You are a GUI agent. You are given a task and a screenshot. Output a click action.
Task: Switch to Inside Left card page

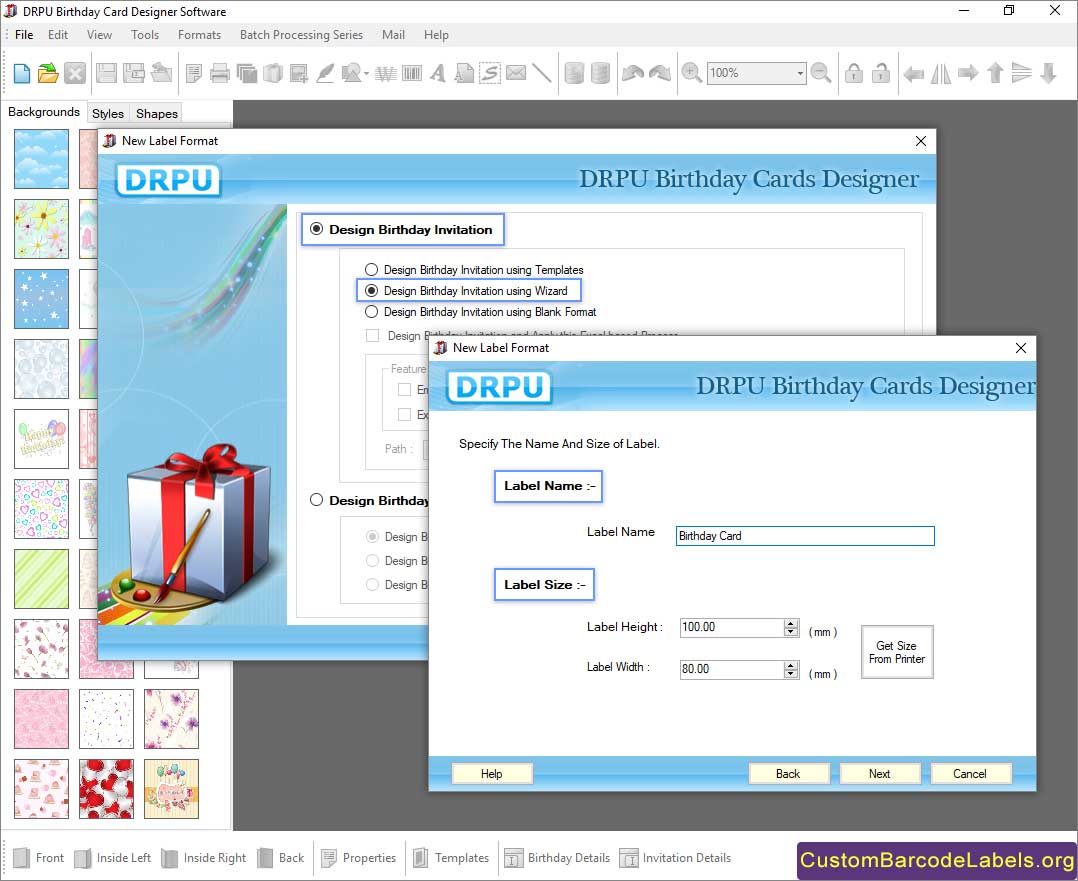(x=112, y=858)
